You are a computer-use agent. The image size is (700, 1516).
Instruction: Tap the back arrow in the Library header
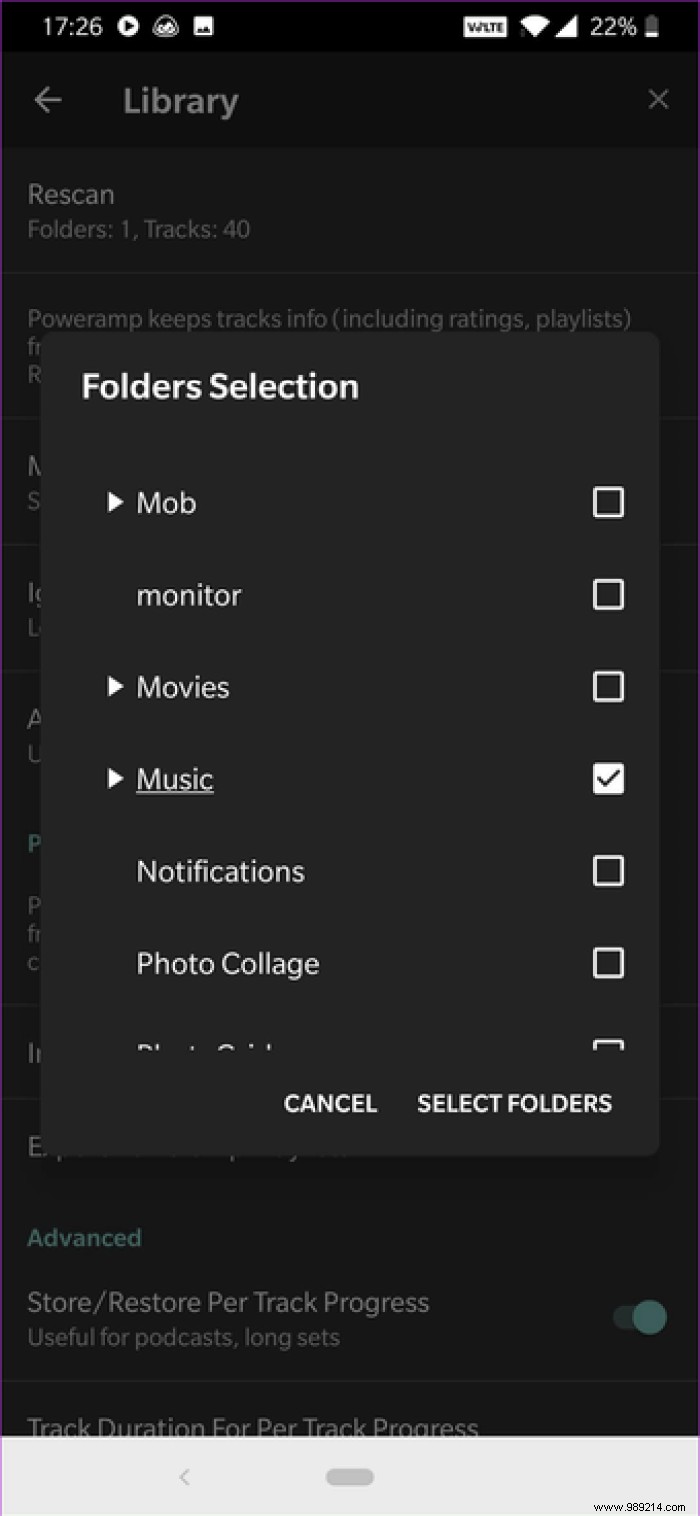47,99
